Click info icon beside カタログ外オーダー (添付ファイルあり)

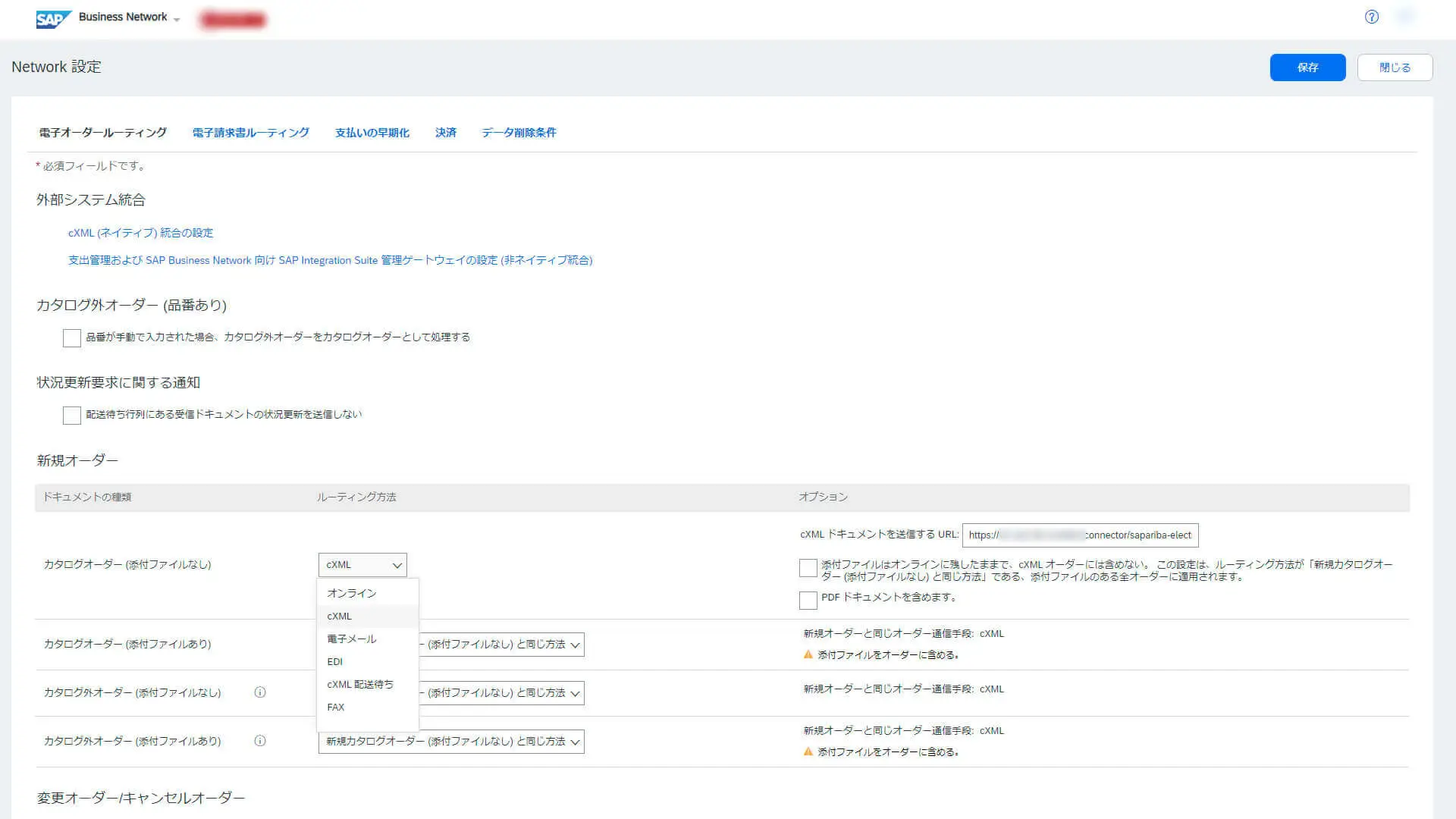[260, 741]
